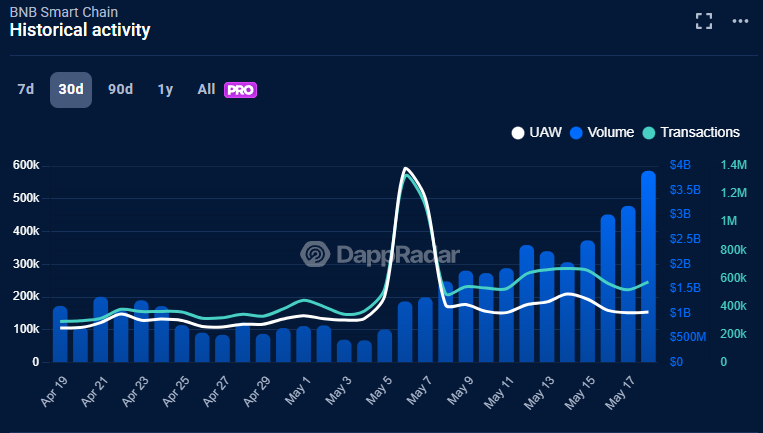Choose the All time range option
Image resolution: width=763 pixels, height=433 pixels.
click(x=206, y=89)
